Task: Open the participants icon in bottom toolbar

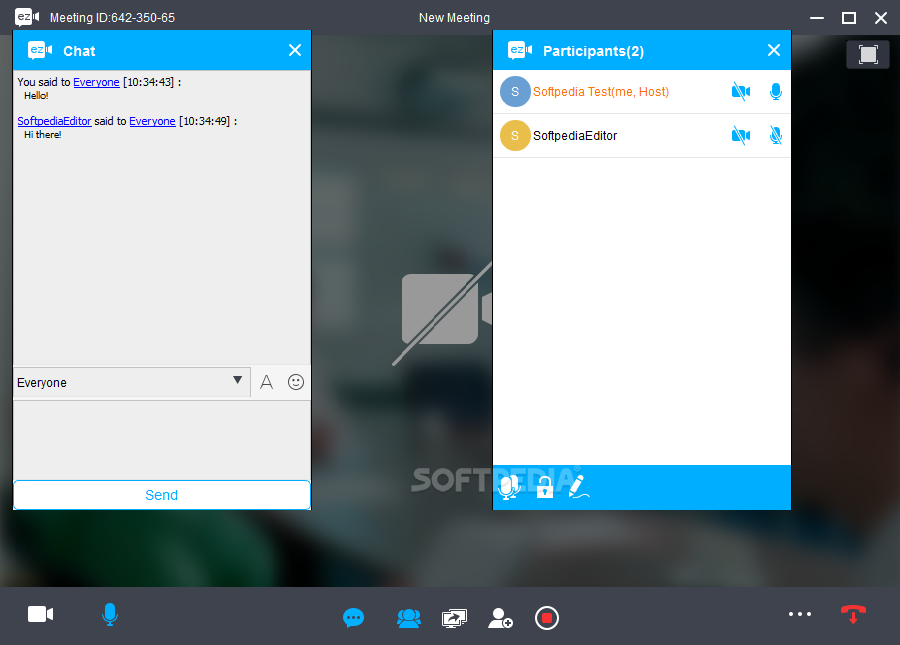Action: pos(409,618)
